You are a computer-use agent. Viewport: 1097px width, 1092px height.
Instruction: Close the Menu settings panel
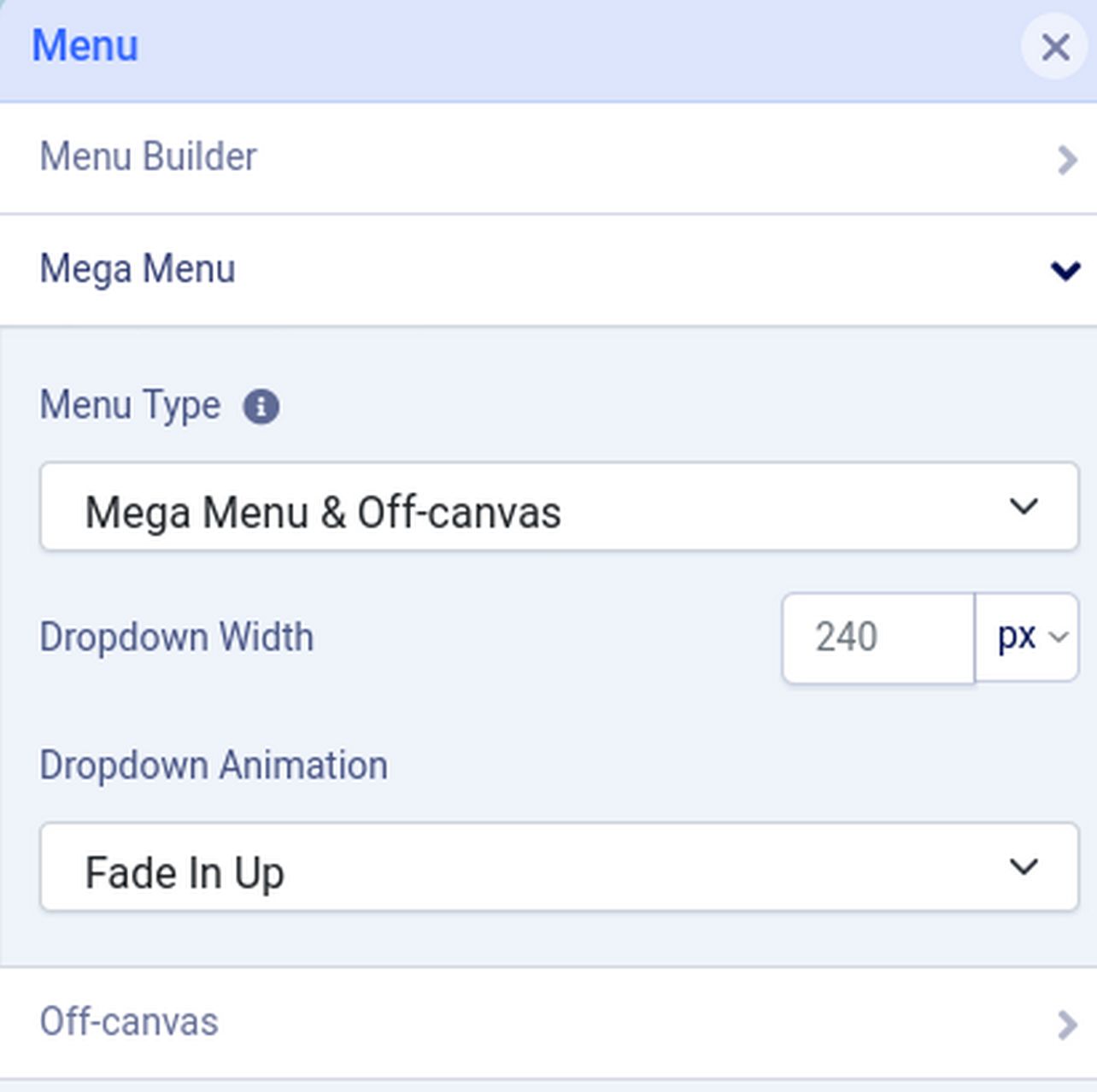(x=1055, y=48)
